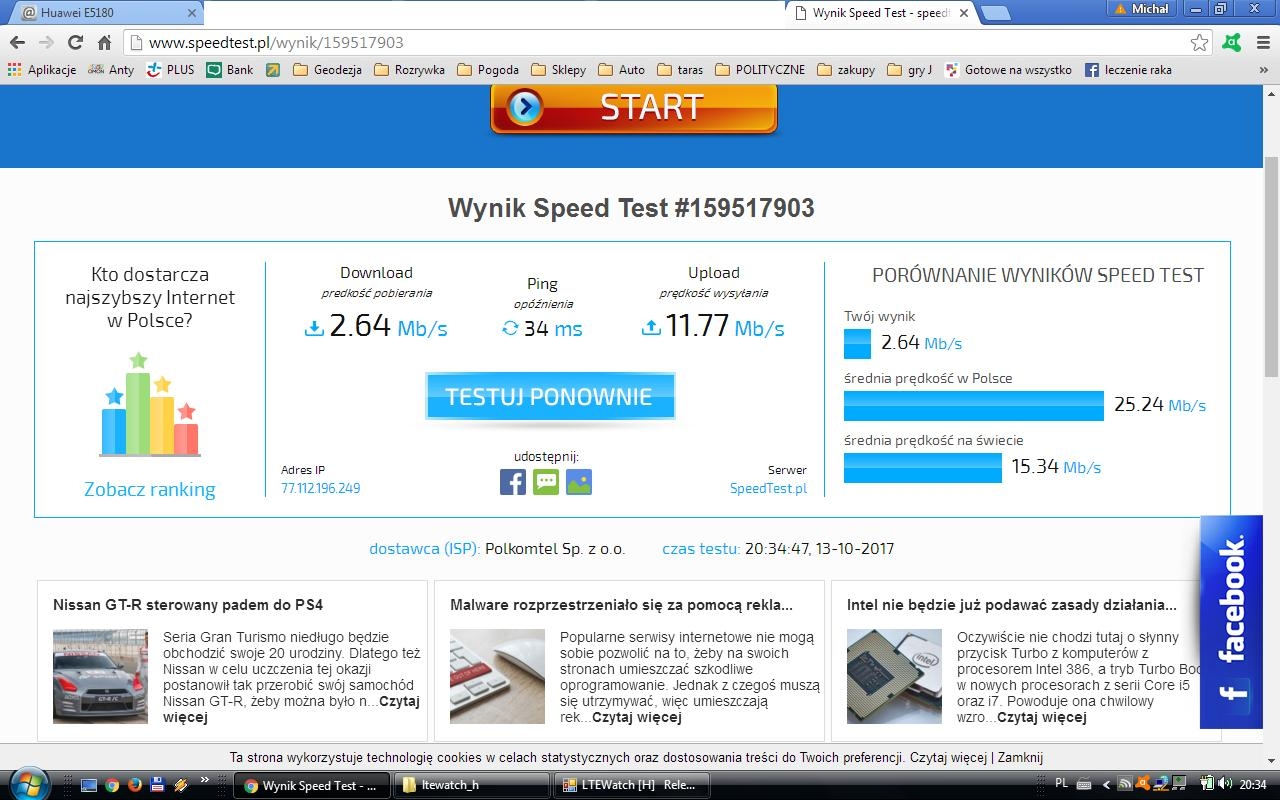The height and width of the screenshot is (800, 1280).
Task: Open the PLUS bookmark
Action: pyautogui.click(x=170, y=70)
